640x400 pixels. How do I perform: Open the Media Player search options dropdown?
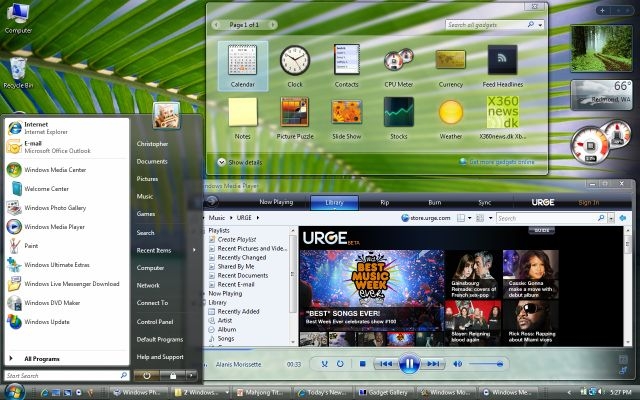(x=611, y=218)
